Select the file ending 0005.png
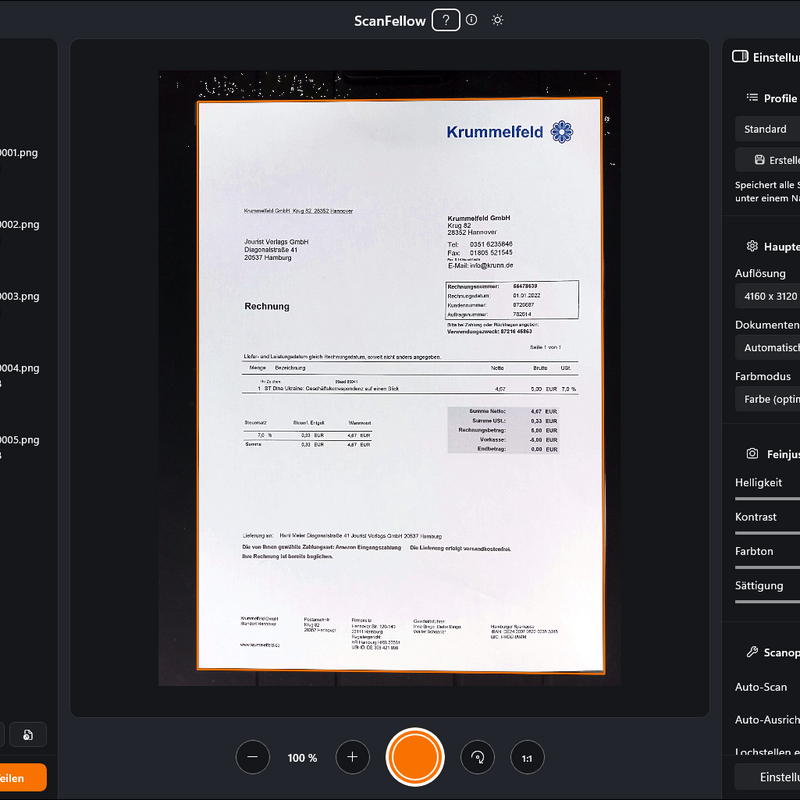 point(19,440)
